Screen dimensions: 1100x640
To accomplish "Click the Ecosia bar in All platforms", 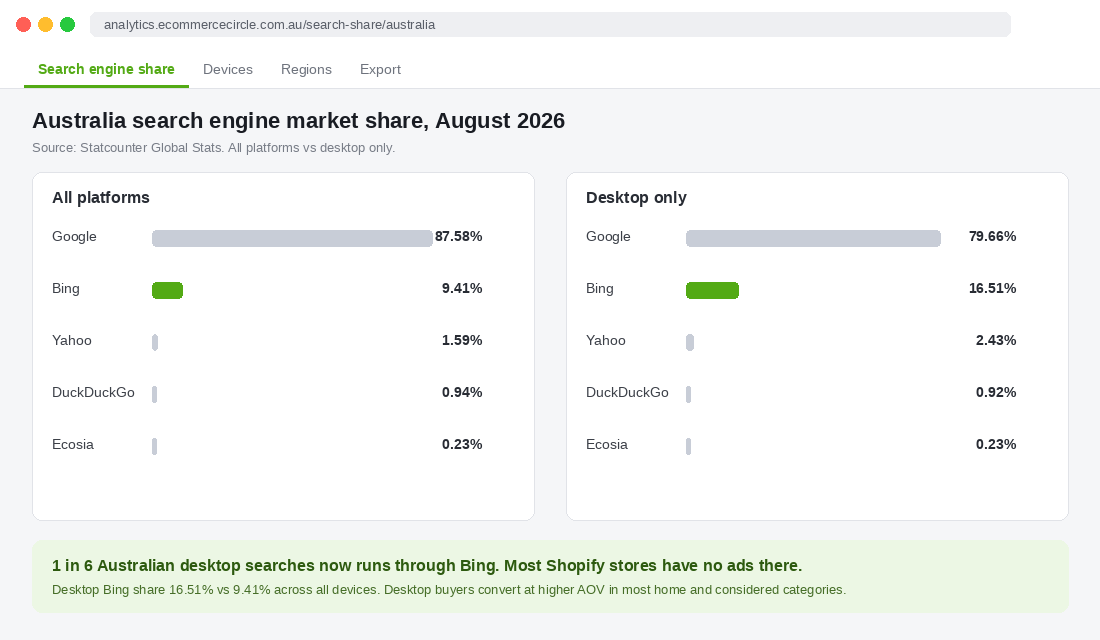I will [154, 446].
